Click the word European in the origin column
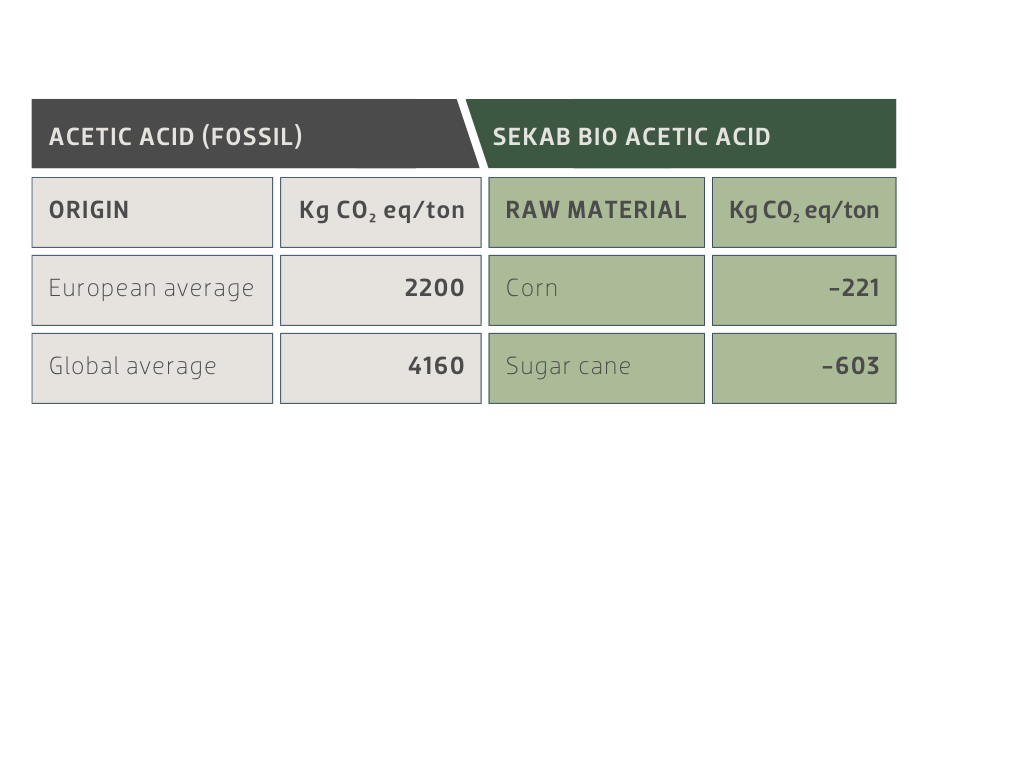The width and height of the screenshot is (1024, 768). click(95, 289)
